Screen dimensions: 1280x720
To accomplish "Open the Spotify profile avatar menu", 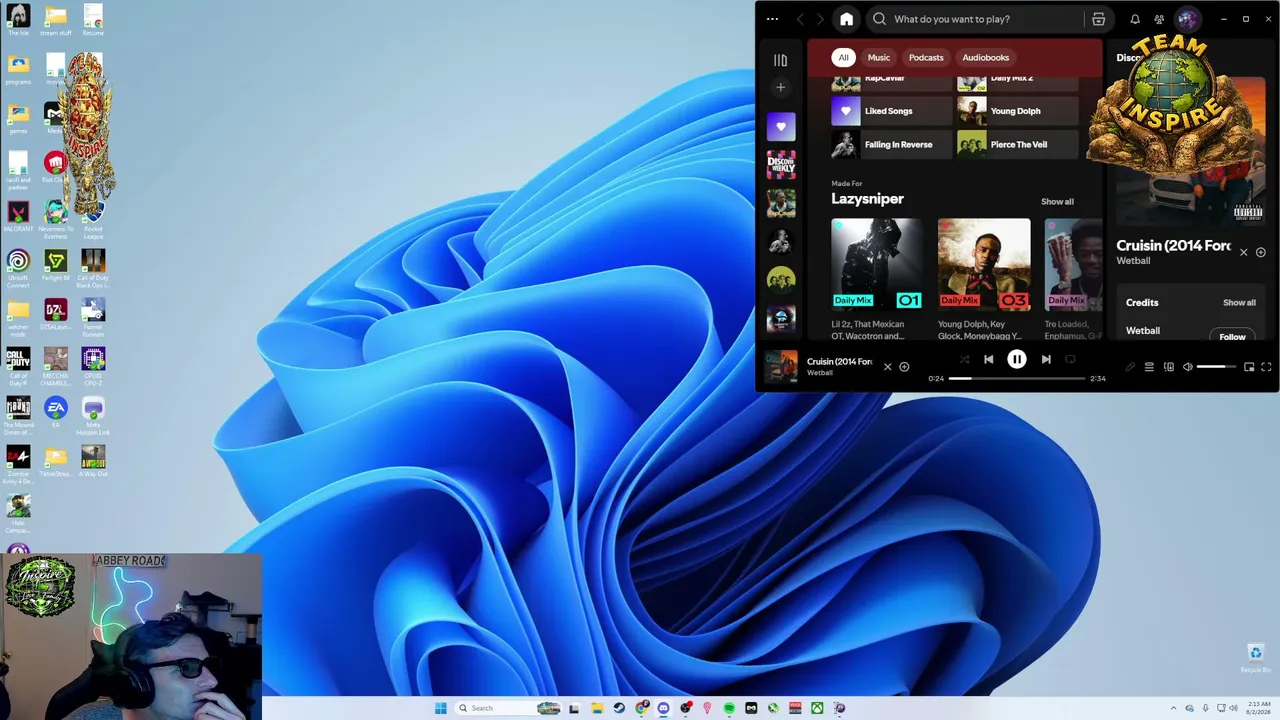I will click(x=1187, y=19).
